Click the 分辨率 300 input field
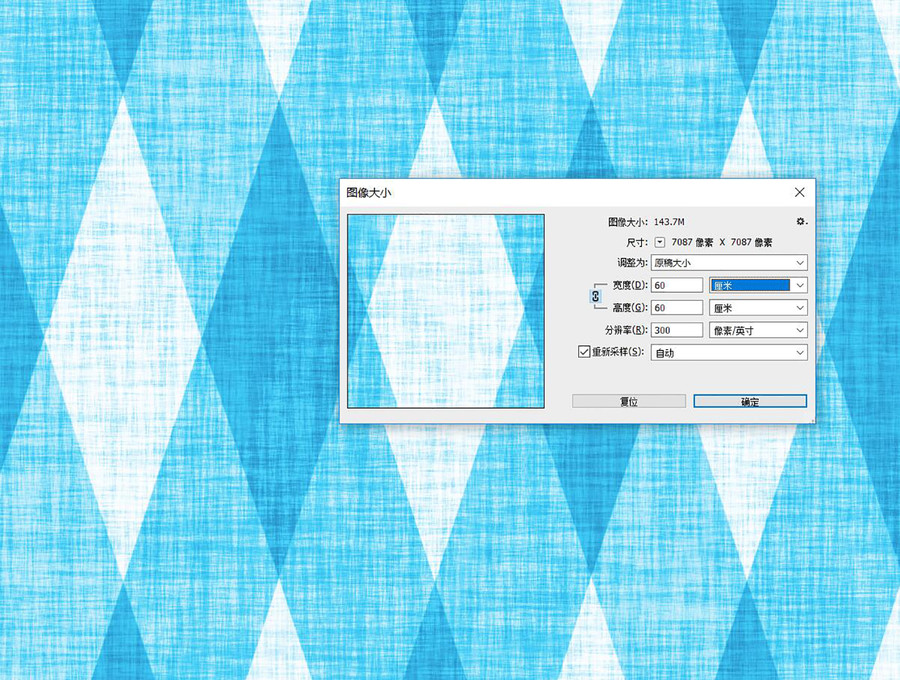Screen dimensions: 900x680 point(677,331)
